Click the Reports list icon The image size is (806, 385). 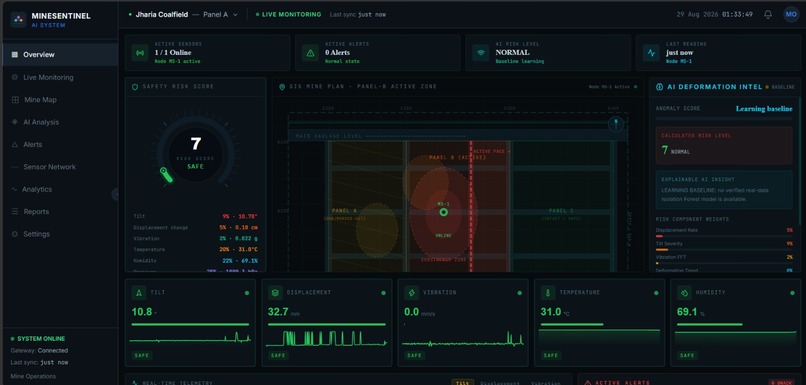click(x=14, y=211)
